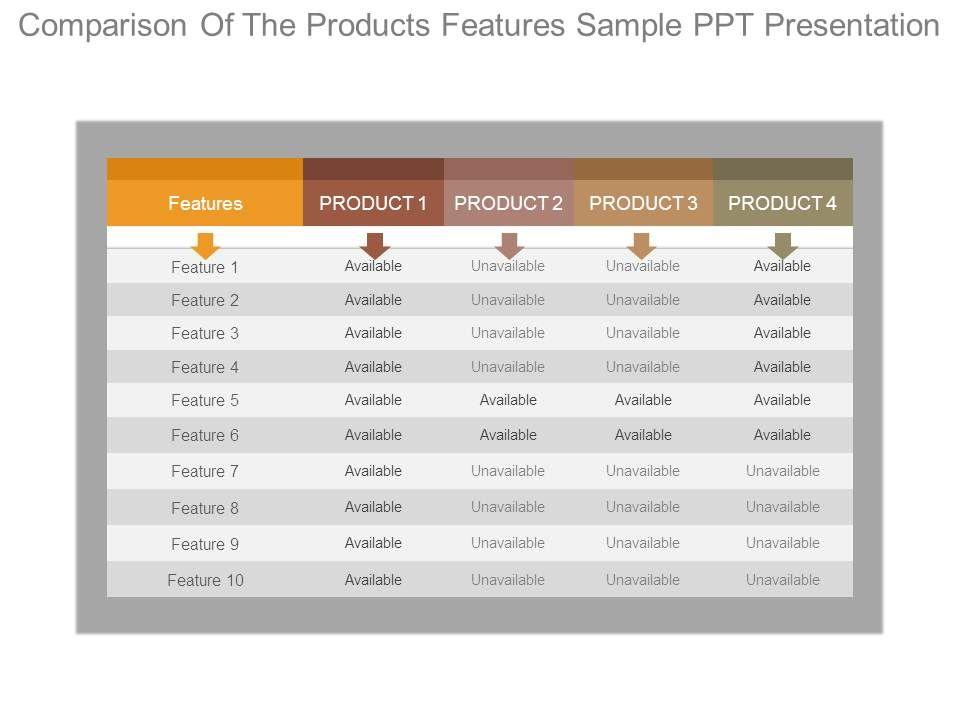This screenshot has height=720, width=960.
Task: Select the PRODUCT 4 header
Action: tap(783, 204)
